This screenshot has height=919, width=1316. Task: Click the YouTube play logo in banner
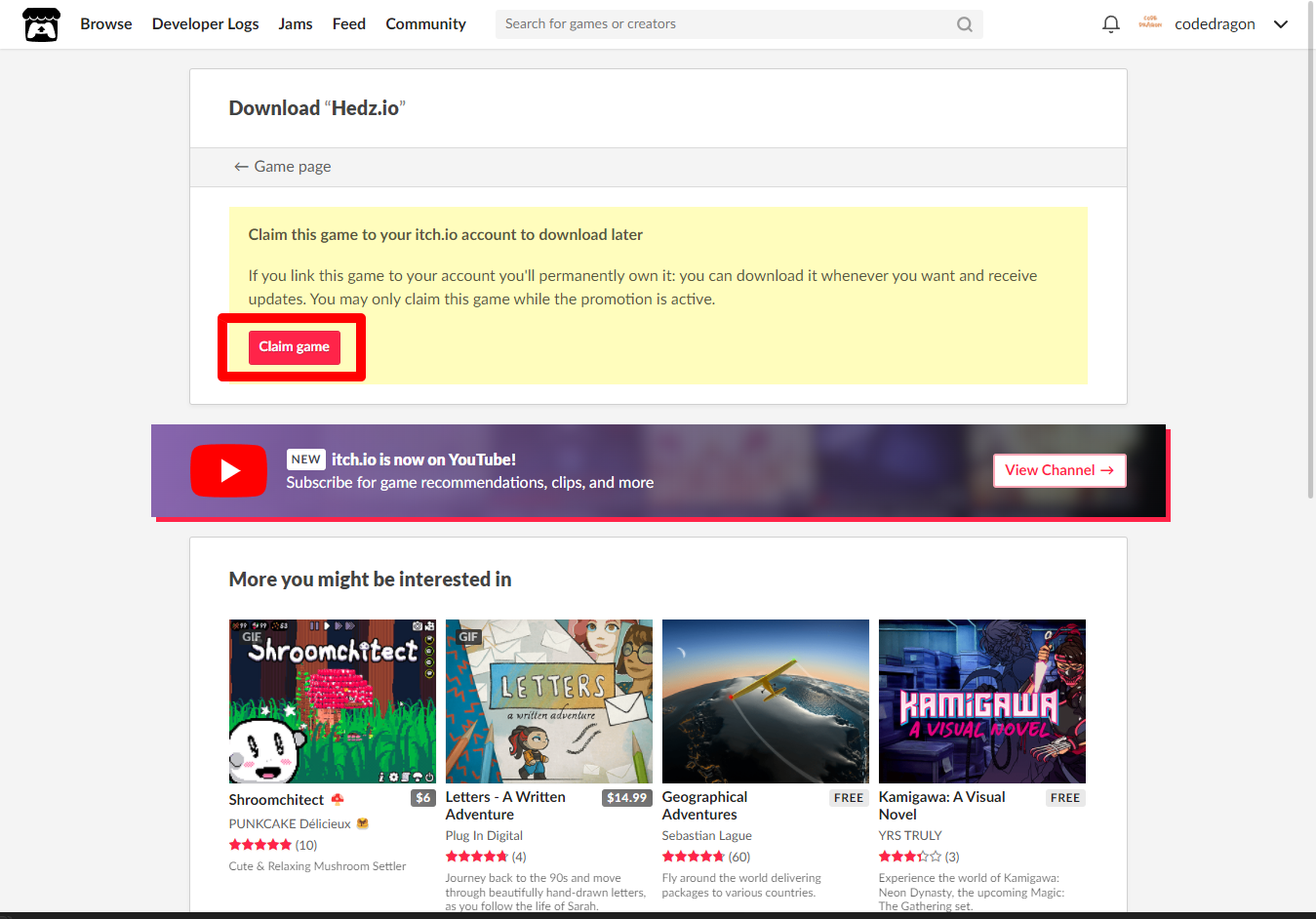point(228,470)
